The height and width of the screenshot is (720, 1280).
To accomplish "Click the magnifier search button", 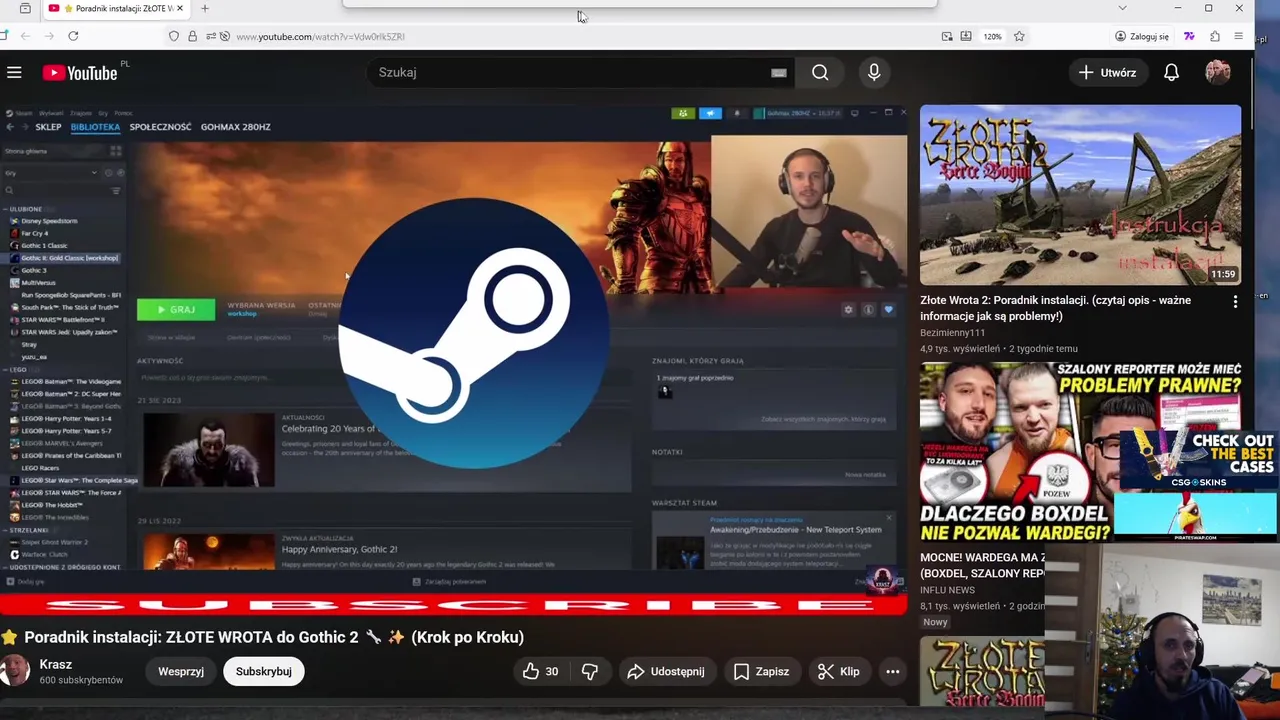I will 820,72.
